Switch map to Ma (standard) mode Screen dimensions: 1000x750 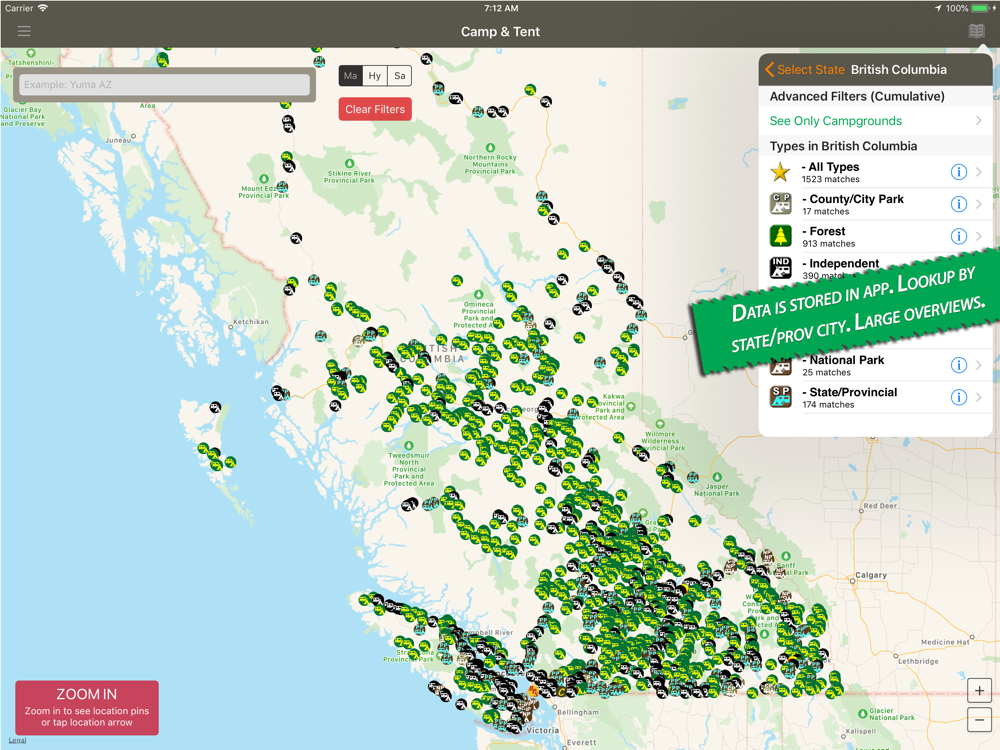tap(350, 76)
